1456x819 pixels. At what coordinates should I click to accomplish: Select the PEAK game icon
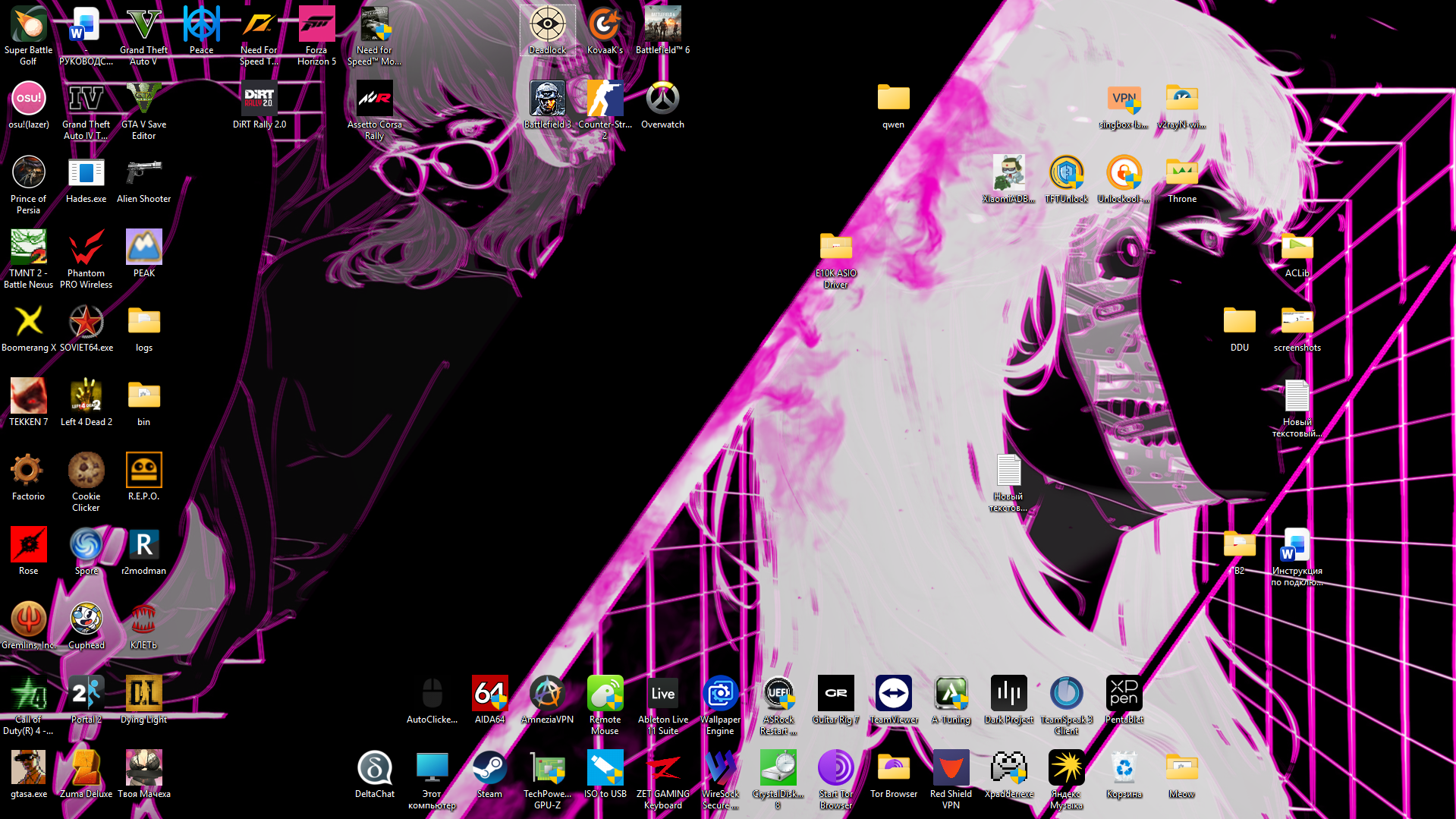144,254
